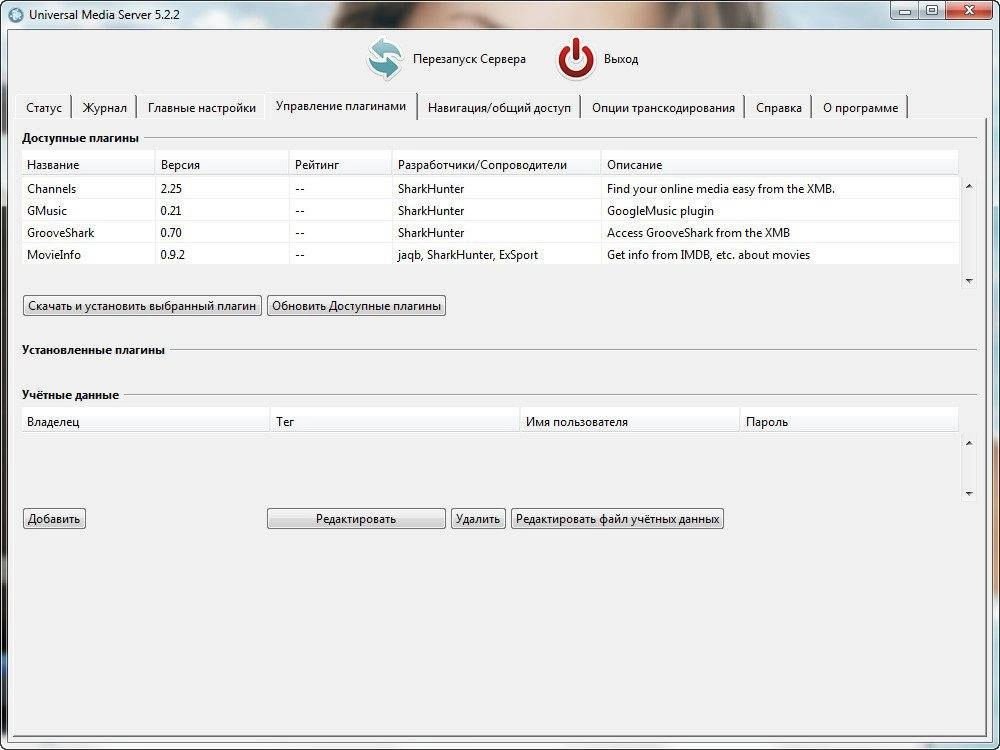Select the GMusic plugin row
Viewport: 1000px width, 750px height.
pos(490,210)
